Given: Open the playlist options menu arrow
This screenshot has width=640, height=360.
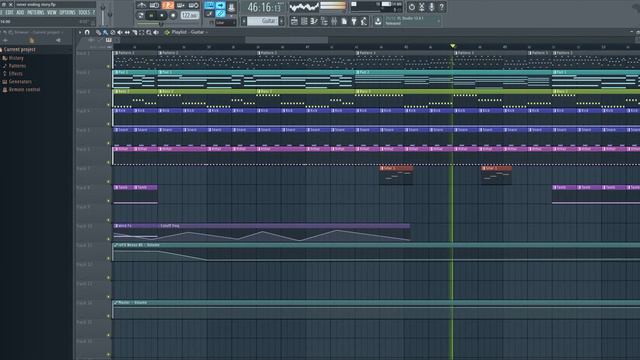Looking at the screenshot, I should pyautogui.click(x=80, y=32).
